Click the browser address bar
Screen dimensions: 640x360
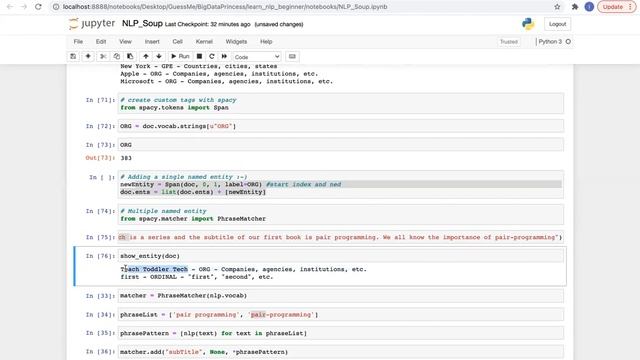306,7
